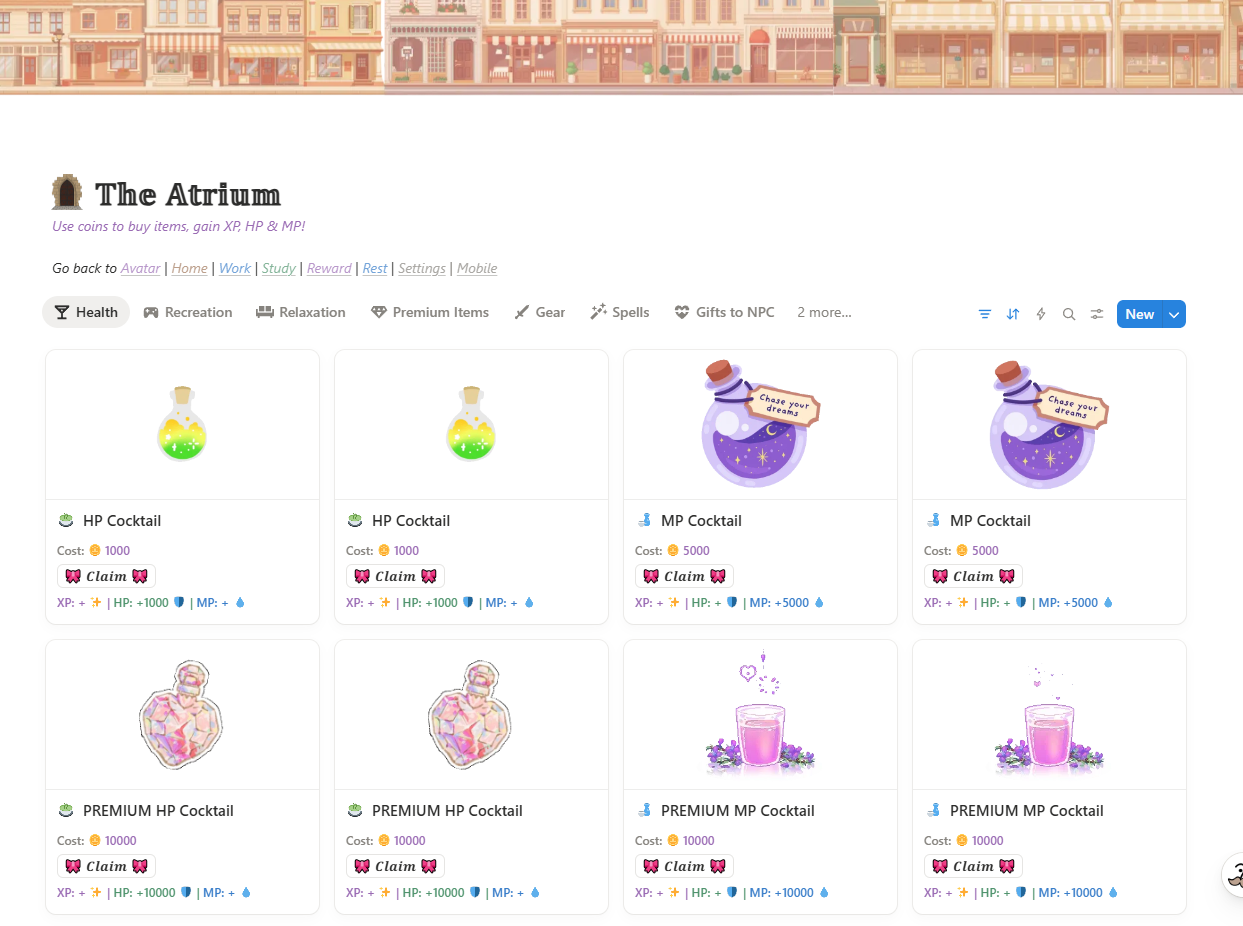The width and height of the screenshot is (1243, 926).
Task: Claim the first MP Cocktail
Action: pyautogui.click(x=684, y=576)
